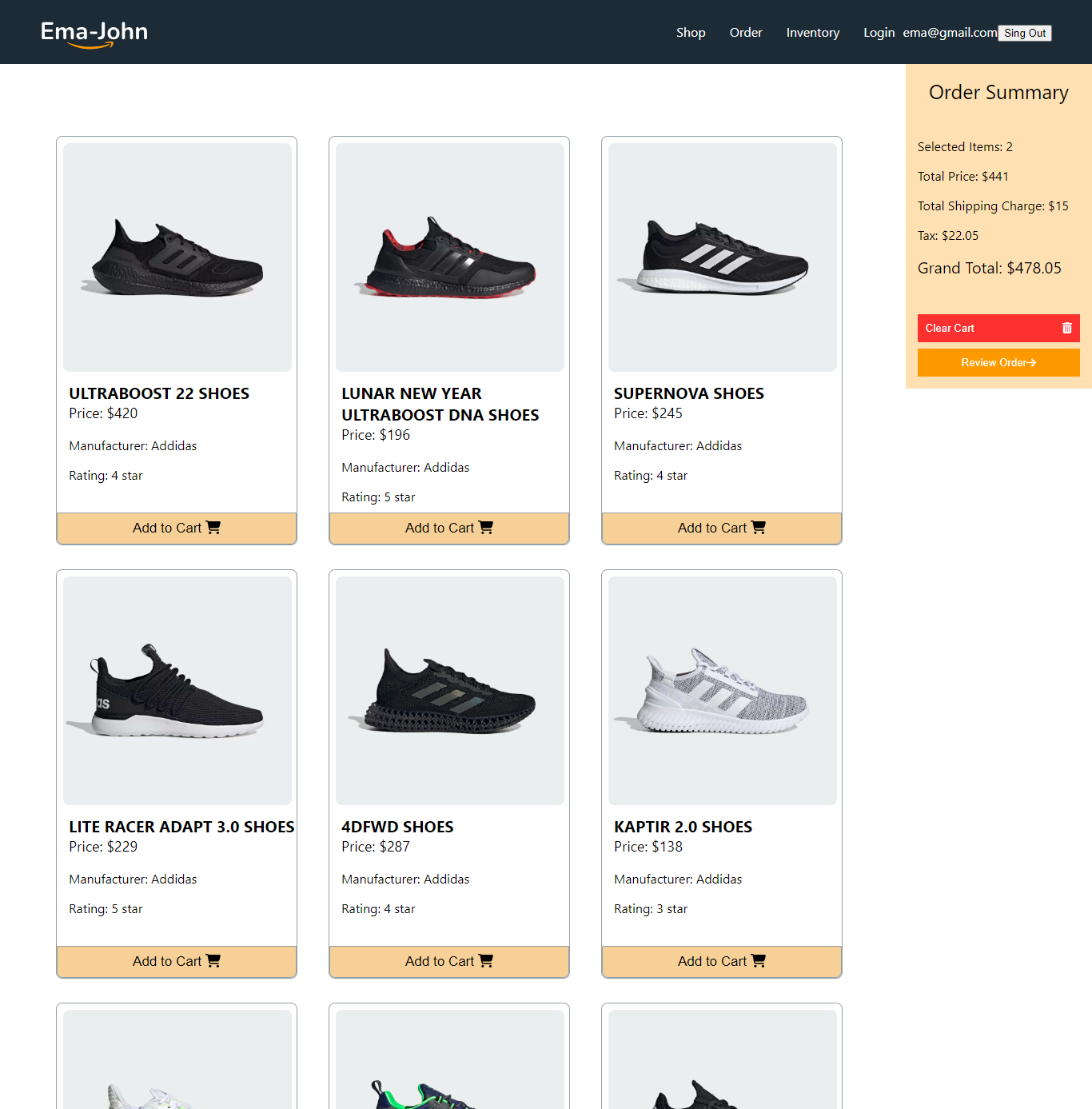Viewport: 1092px width, 1109px height.
Task: Click the Clear Cart button label
Action: click(x=950, y=328)
